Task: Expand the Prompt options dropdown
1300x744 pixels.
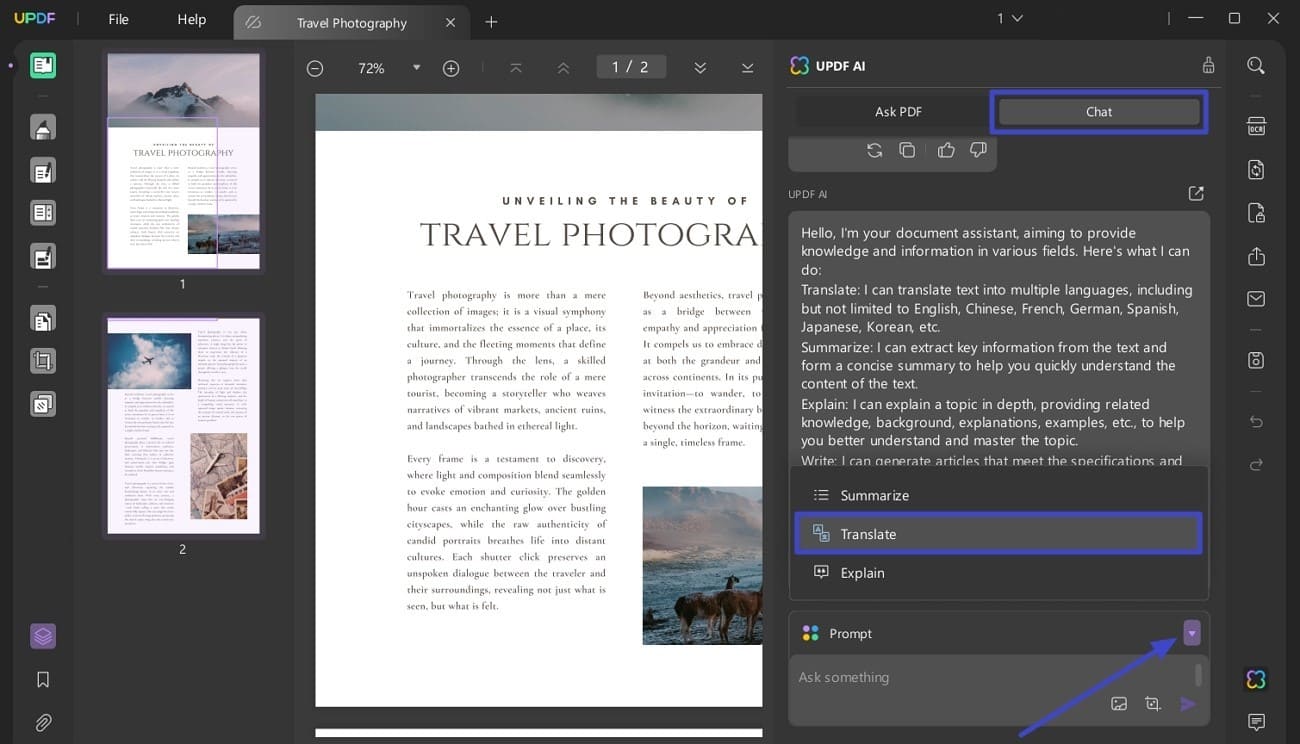Action: (x=1191, y=632)
